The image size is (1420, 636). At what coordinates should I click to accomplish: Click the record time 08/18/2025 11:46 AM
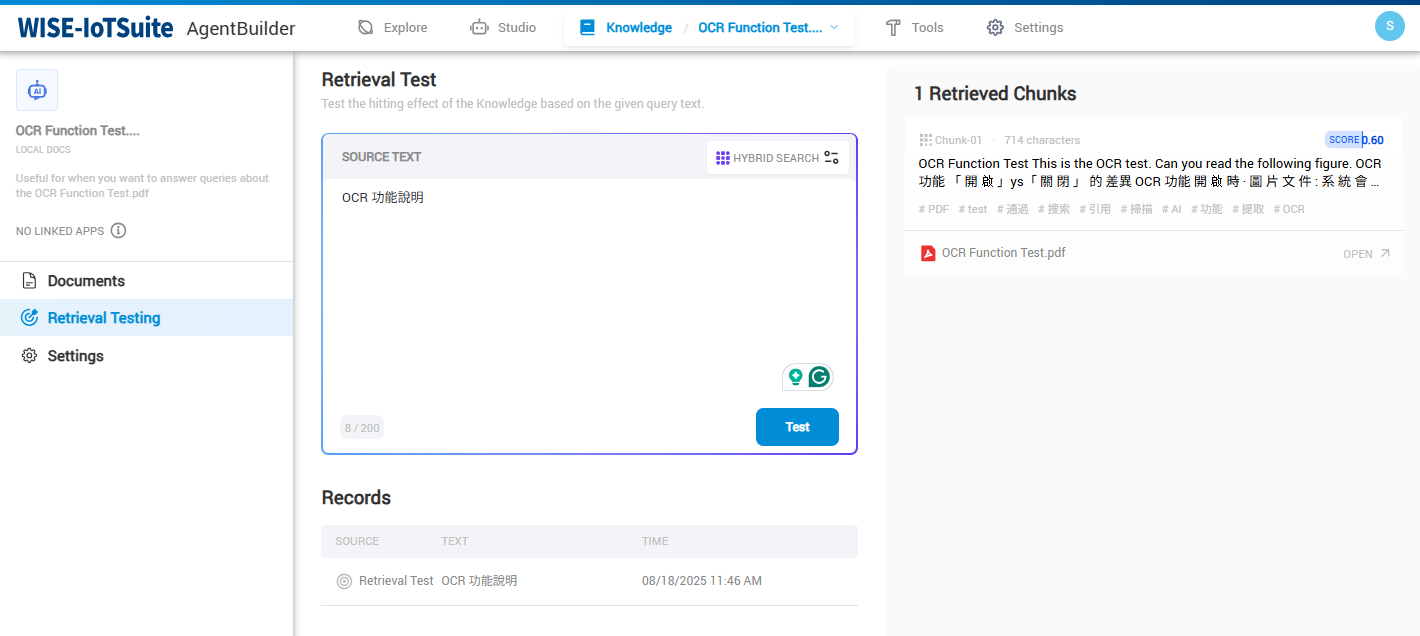click(702, 581)
